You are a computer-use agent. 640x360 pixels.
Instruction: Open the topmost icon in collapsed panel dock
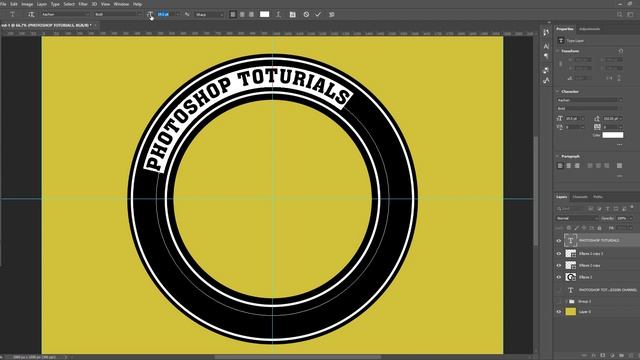pos(546,33)
